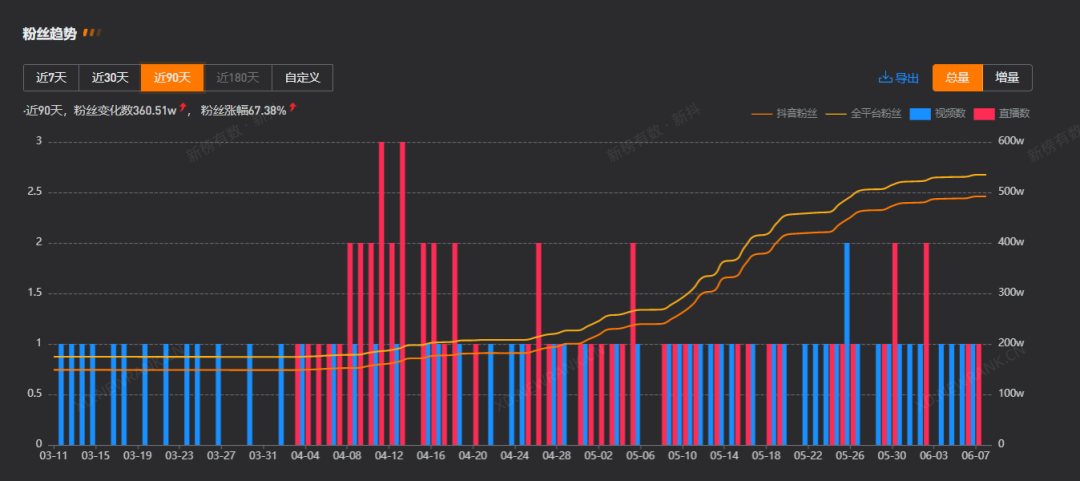Toggle the 抖音粉丝 line legend marker
Viewport: 1080px width, 481px height.
[x=762, y=114]
